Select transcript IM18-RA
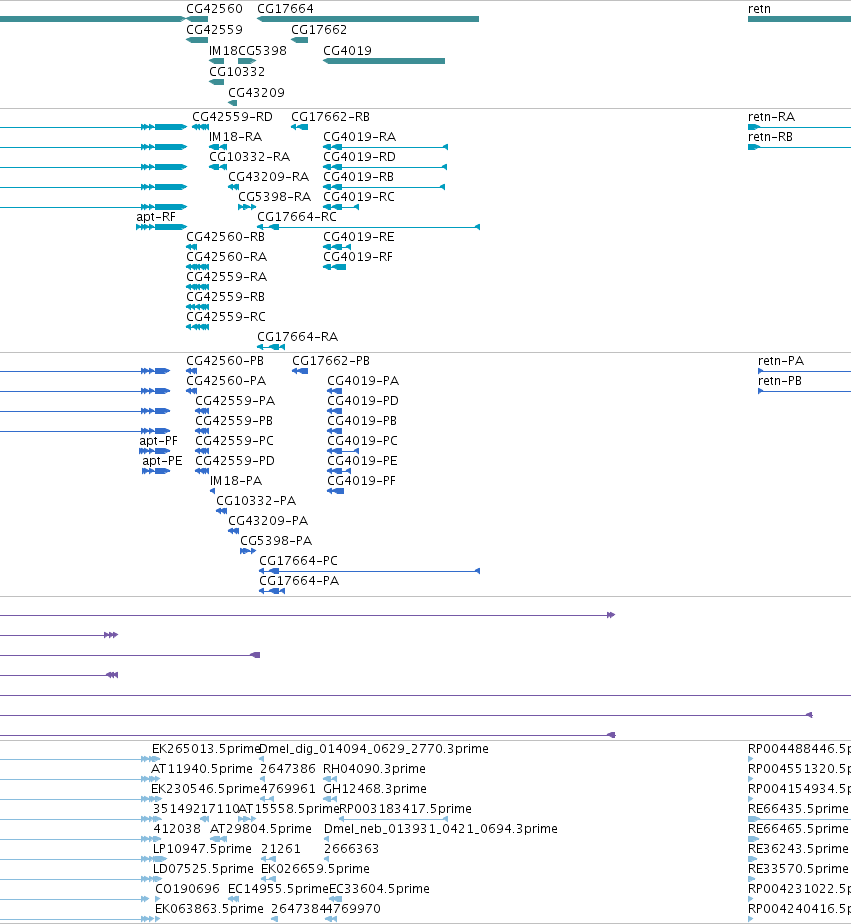Viewport: 851px width, 924px height. coord(235,137)
